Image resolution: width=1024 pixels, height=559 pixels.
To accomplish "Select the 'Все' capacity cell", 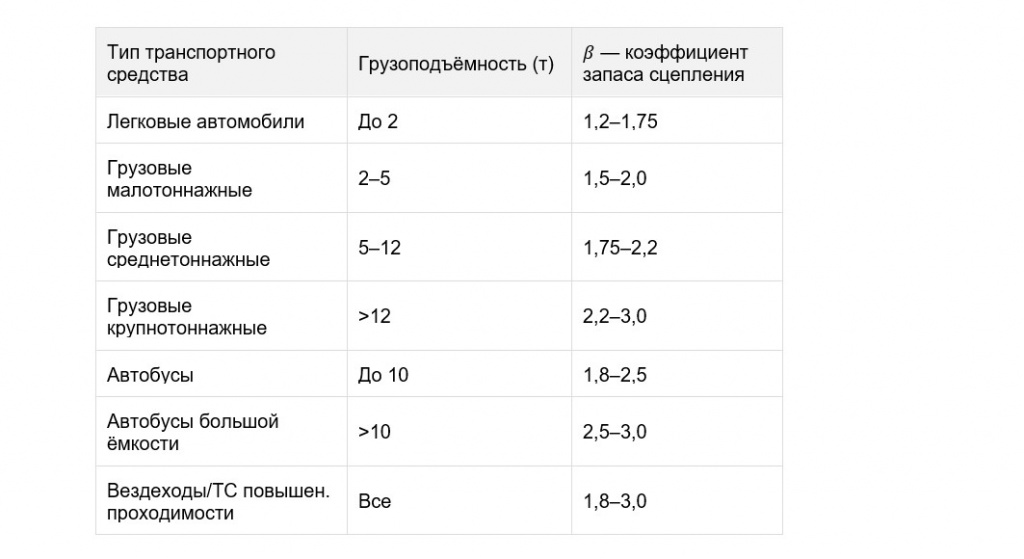I will click(459, 501).
